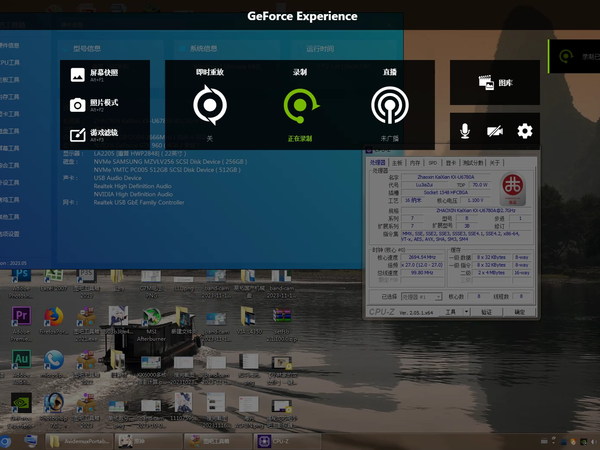Image resolution: width=600 pixels, height=450 pixels.
Task: Switch to 处理器 tab in CPU-Z
Action: pos(378,163)
